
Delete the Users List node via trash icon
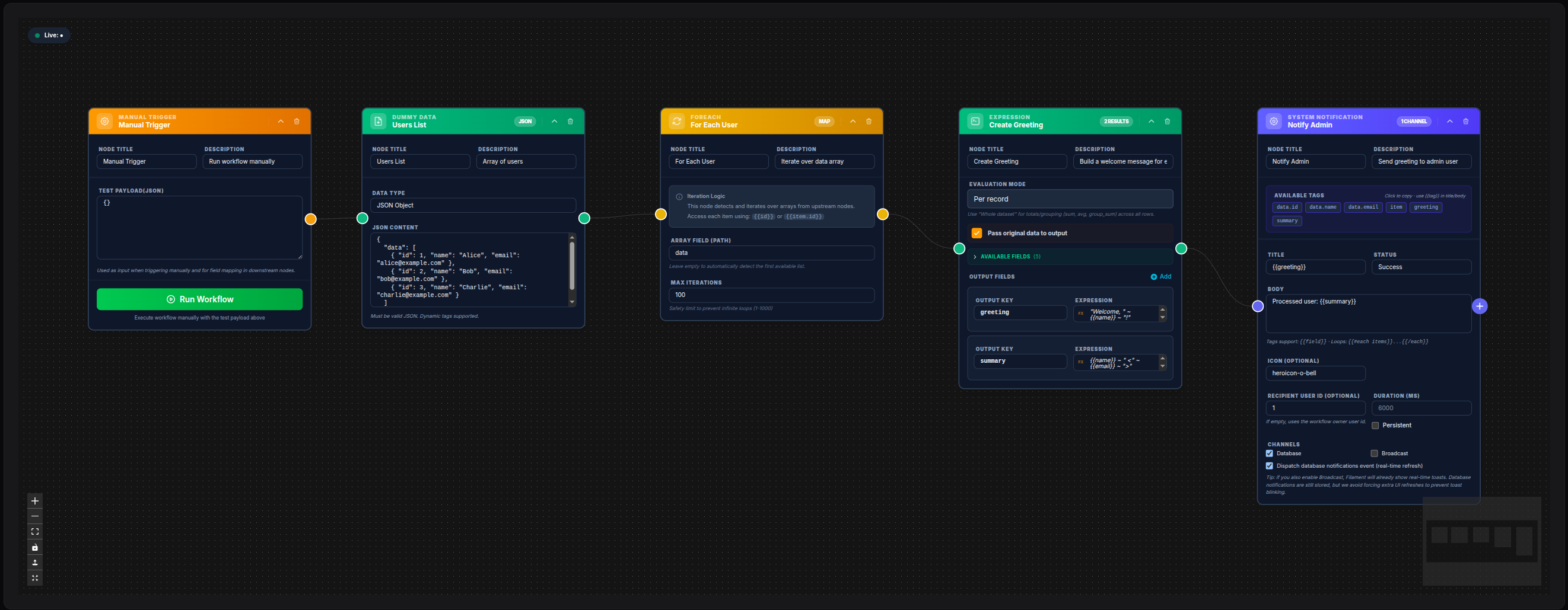[x=570, y=121]
